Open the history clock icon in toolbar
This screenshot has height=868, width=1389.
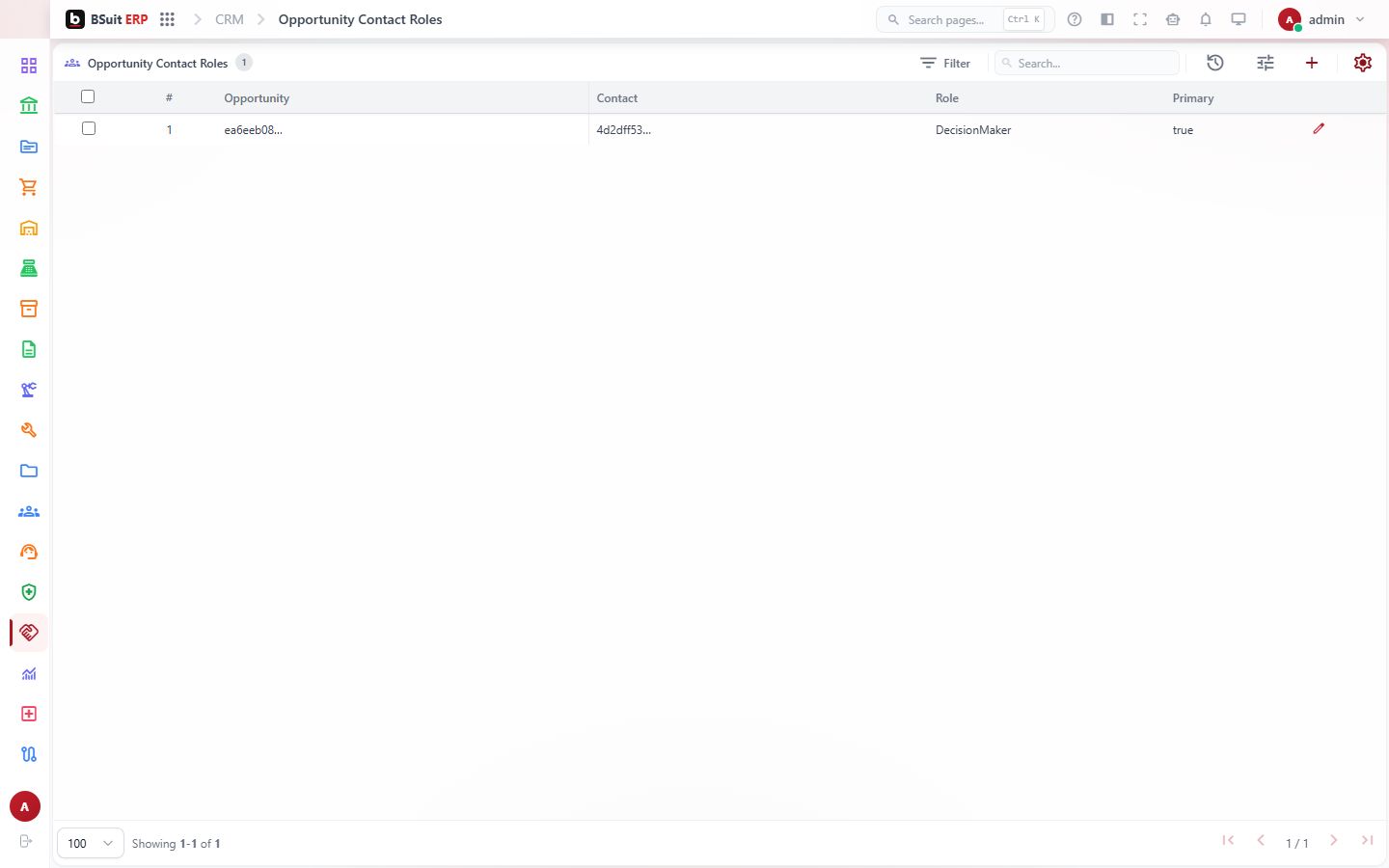pyautogui.click(x=1215, y=63)
